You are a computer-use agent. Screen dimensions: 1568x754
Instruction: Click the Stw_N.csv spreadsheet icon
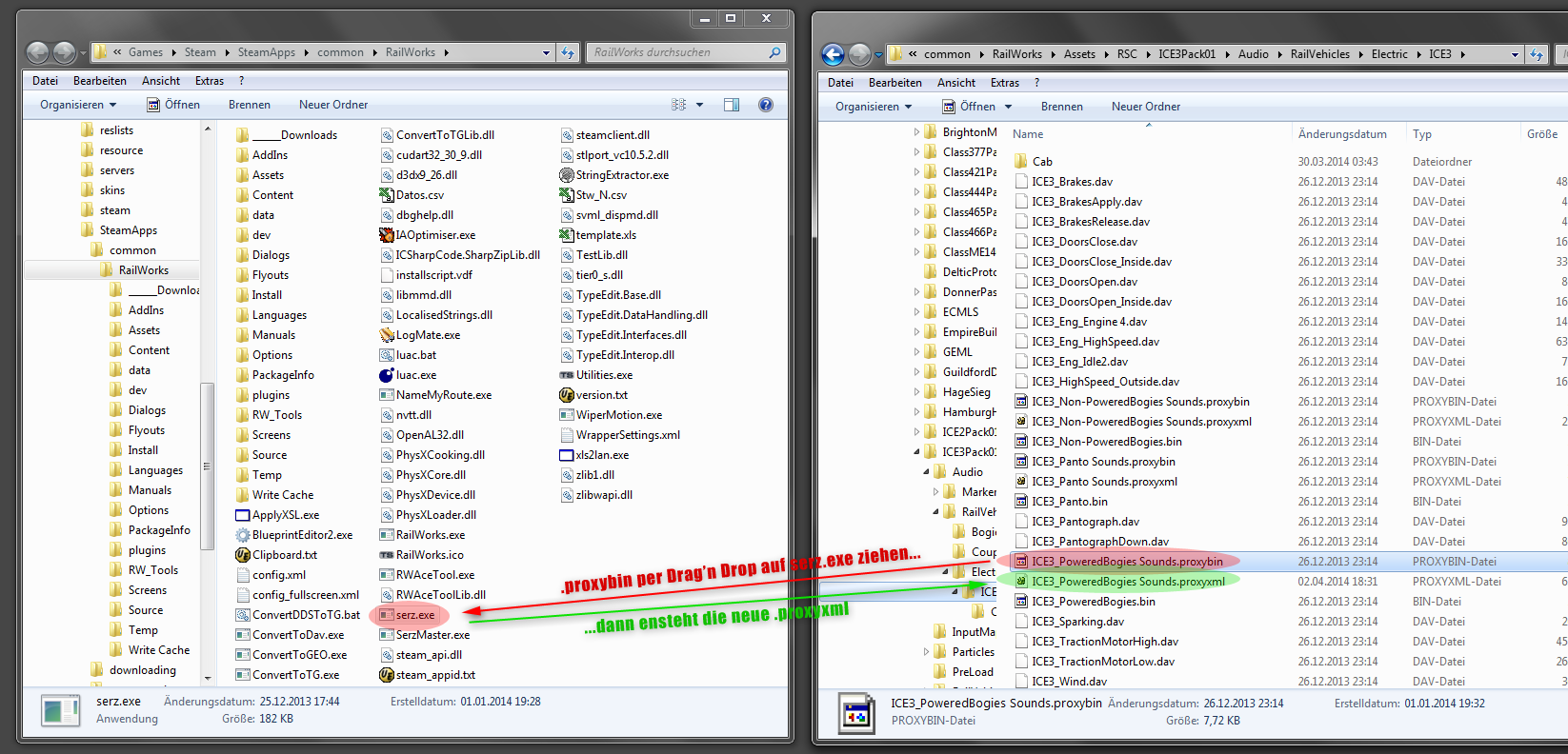(566, 195)
